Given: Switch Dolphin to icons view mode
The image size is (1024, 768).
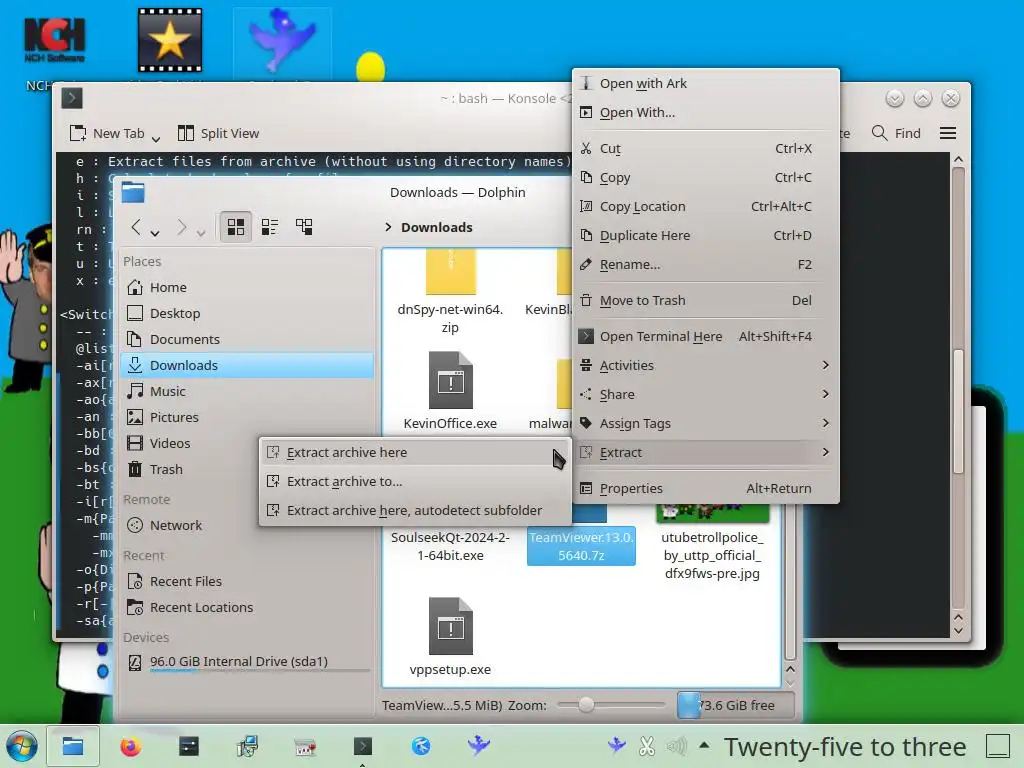Looking at the screenshot, I should [235, 227].
